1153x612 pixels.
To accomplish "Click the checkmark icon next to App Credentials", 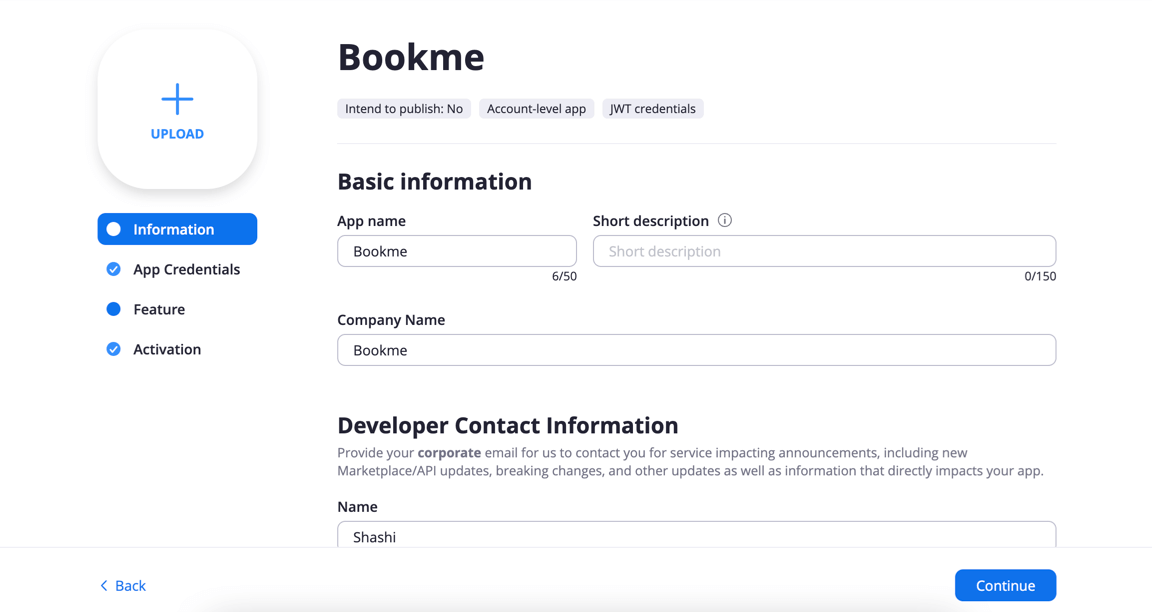I will pos(114,269).
